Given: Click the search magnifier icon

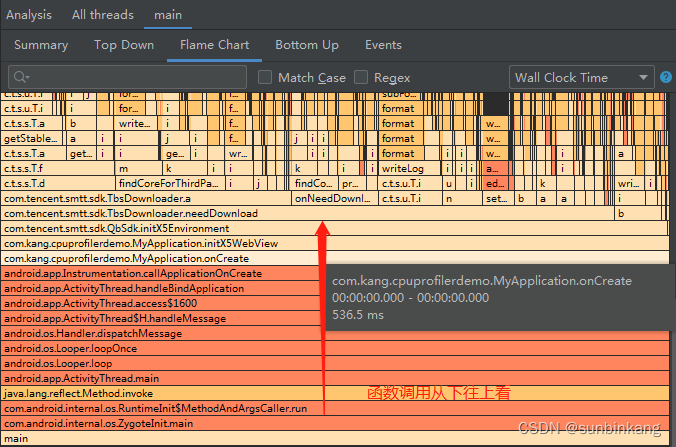Looking at the screenshot, I should coord(21,77).
